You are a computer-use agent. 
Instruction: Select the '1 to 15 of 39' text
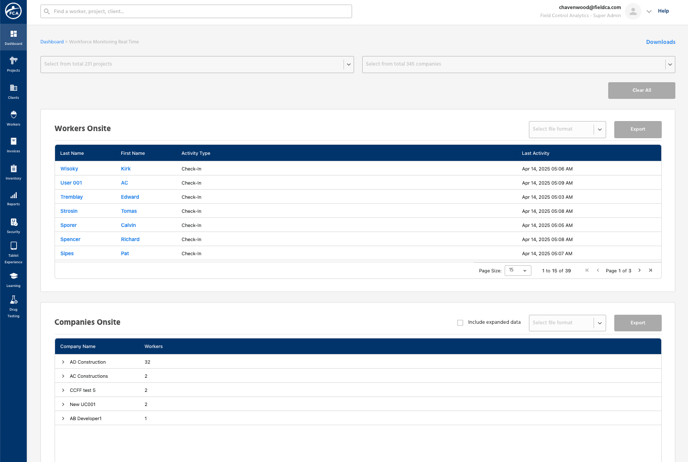556,271
